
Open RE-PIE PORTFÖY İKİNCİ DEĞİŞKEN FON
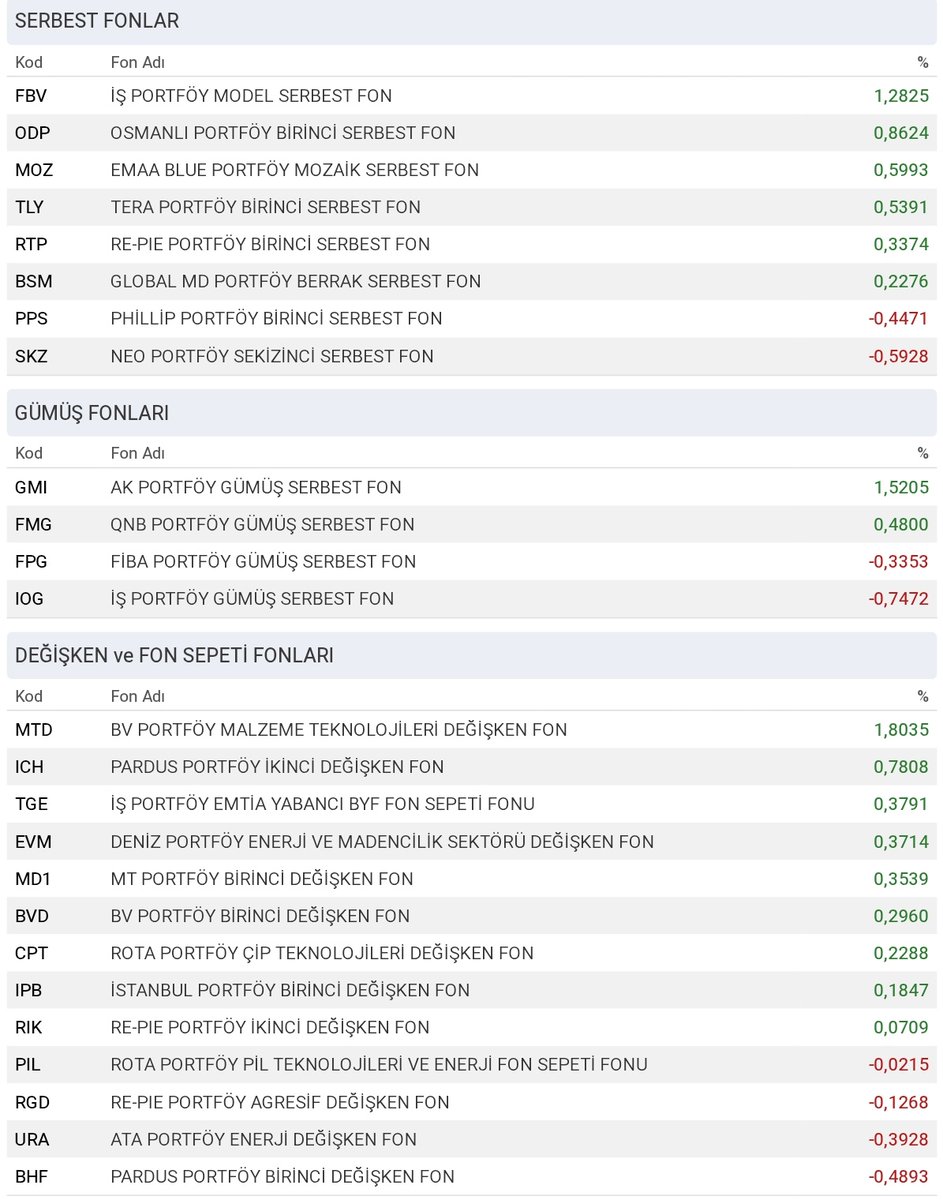270,1027
